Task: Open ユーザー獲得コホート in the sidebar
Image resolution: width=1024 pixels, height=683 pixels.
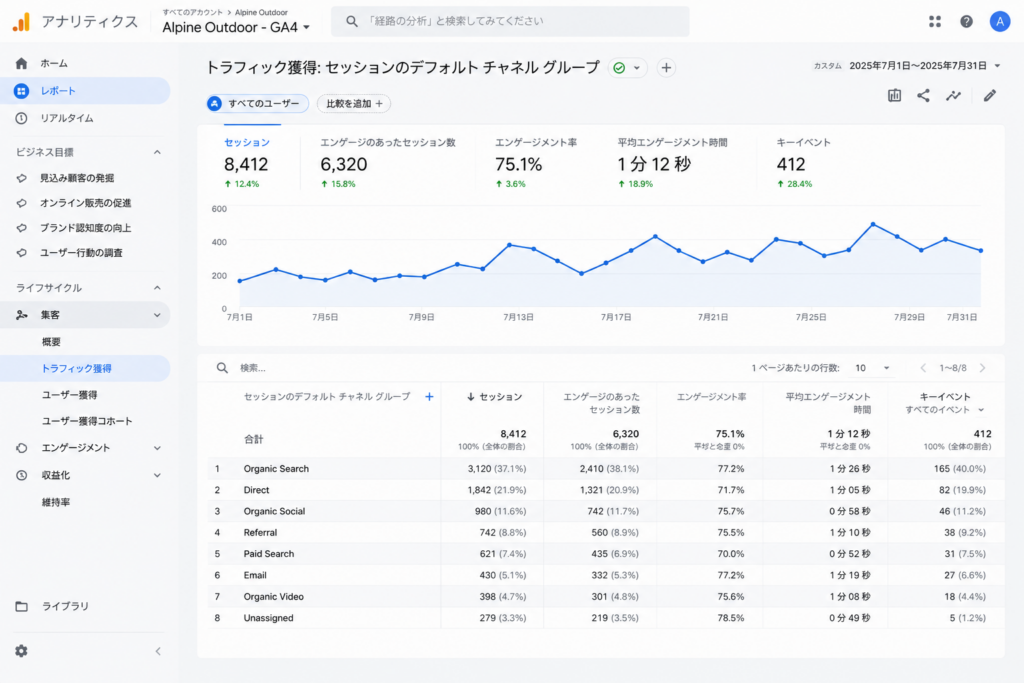Action: [87, 421]
